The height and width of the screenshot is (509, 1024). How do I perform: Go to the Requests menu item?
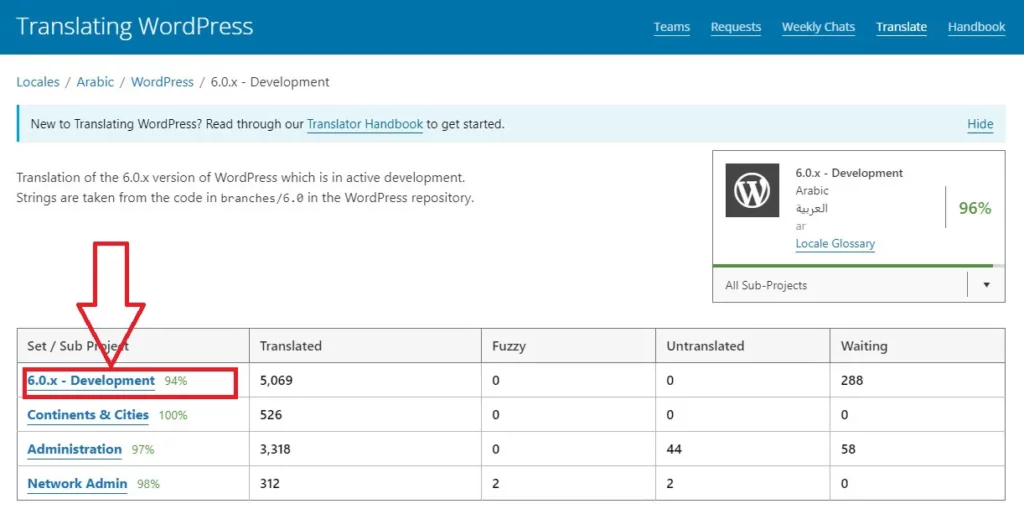(736, 27)
